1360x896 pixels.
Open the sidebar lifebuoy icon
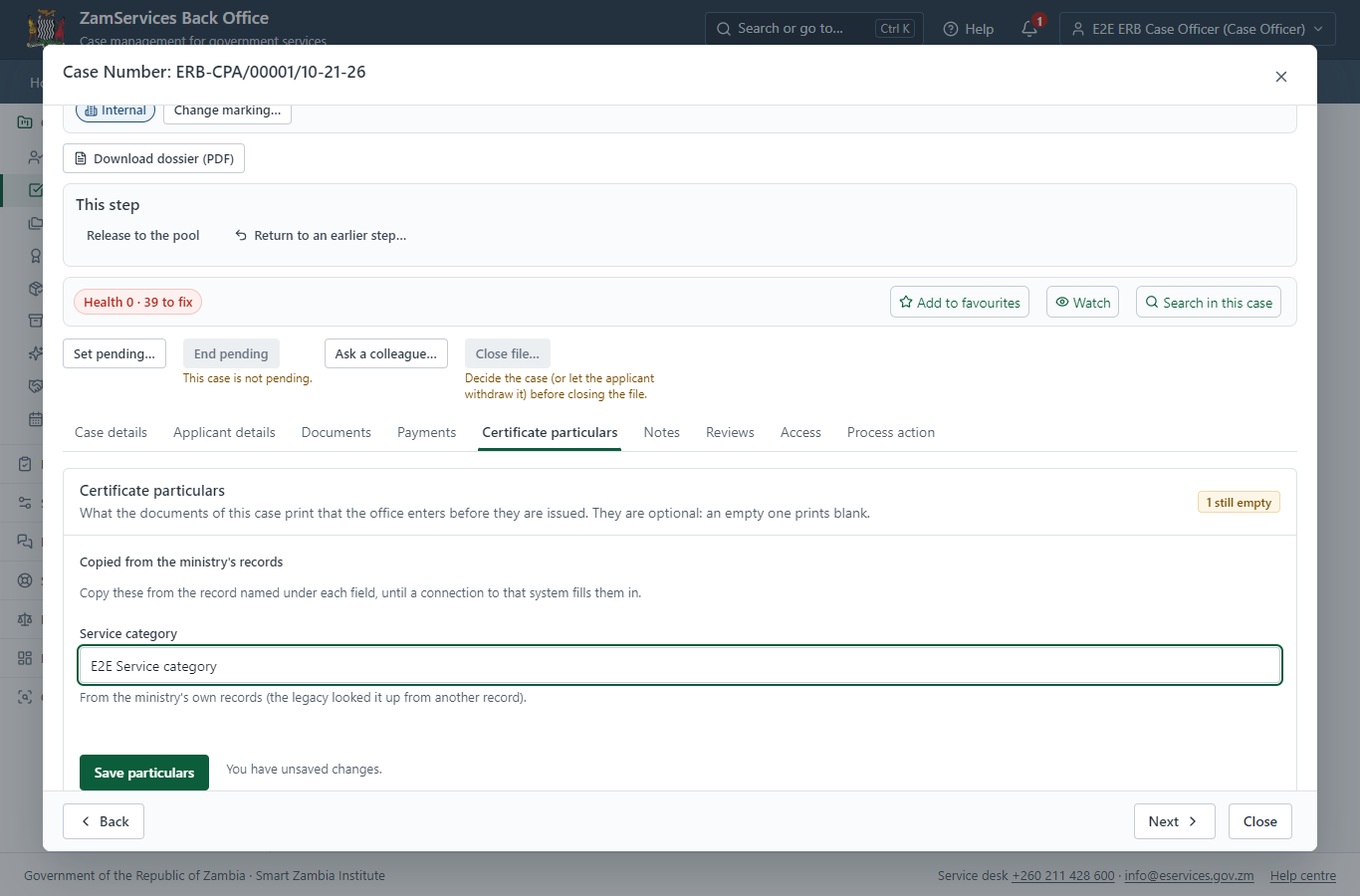click(25, 580)
